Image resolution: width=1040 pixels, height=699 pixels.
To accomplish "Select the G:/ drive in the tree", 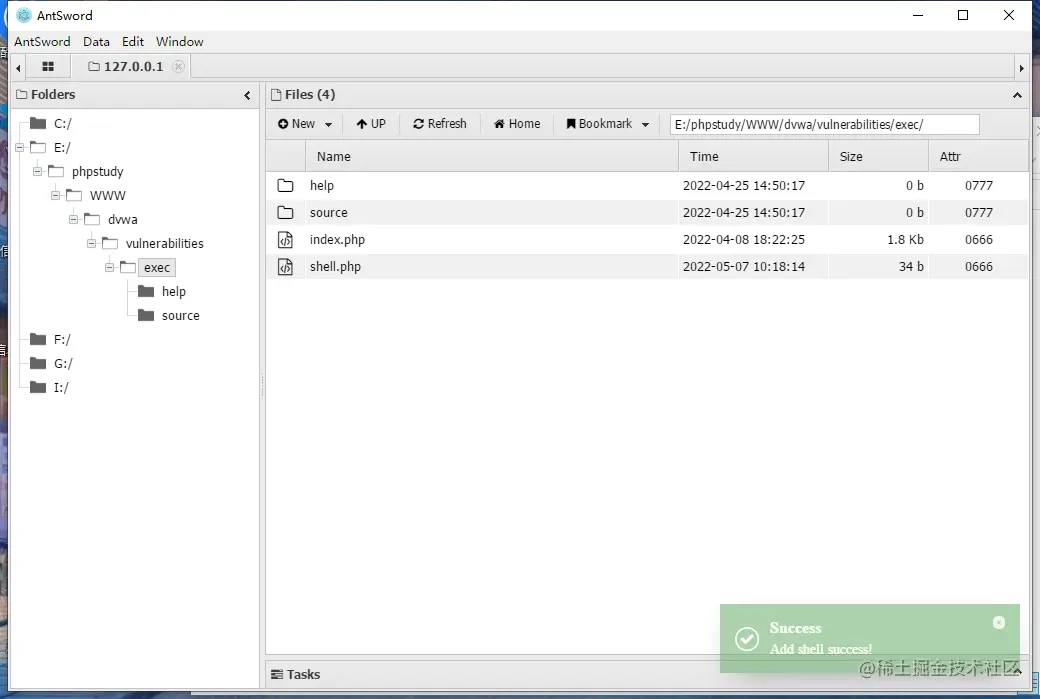I will click(63, 363).
